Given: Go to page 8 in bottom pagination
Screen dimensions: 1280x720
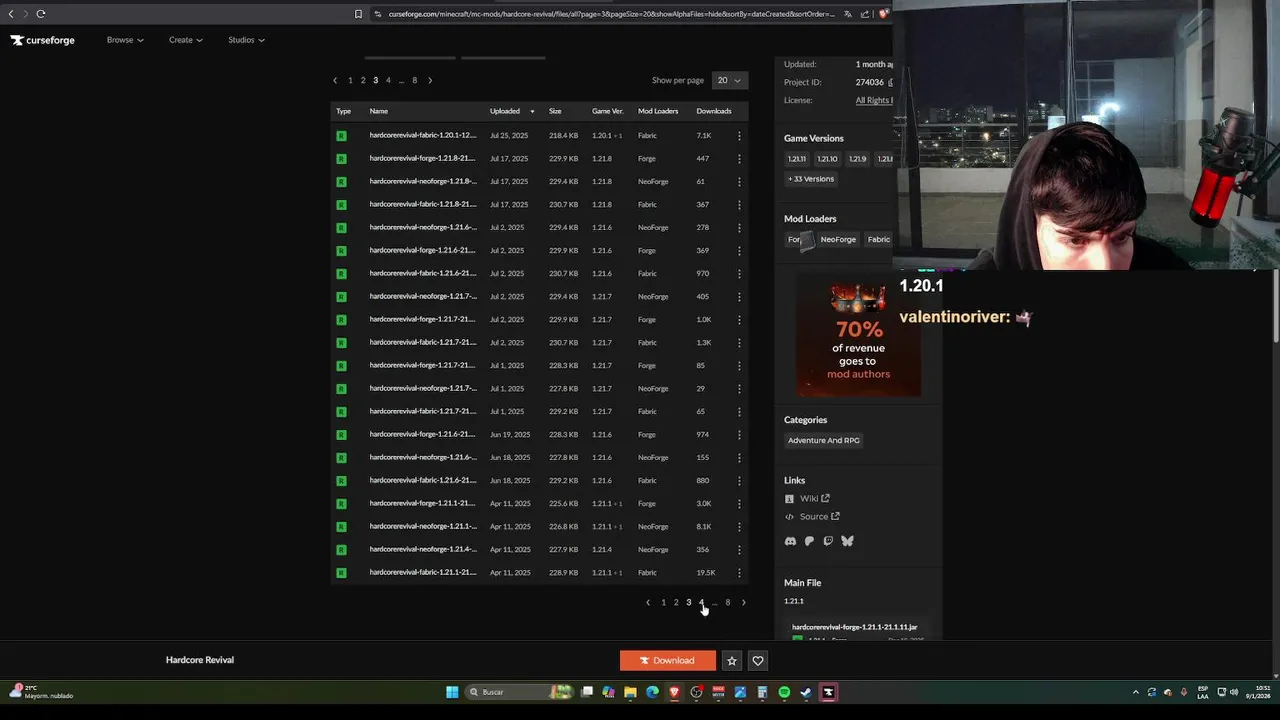Looking at the screenshot, I should tap(728, 602).
